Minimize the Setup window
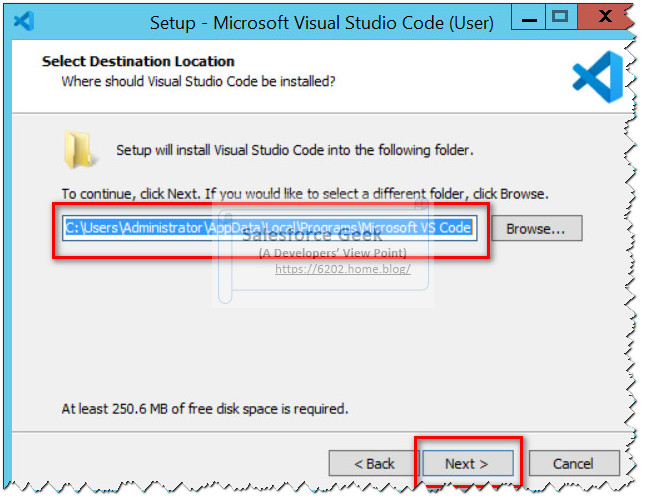Screen dimensions: 646x502 tap(526, 19)
